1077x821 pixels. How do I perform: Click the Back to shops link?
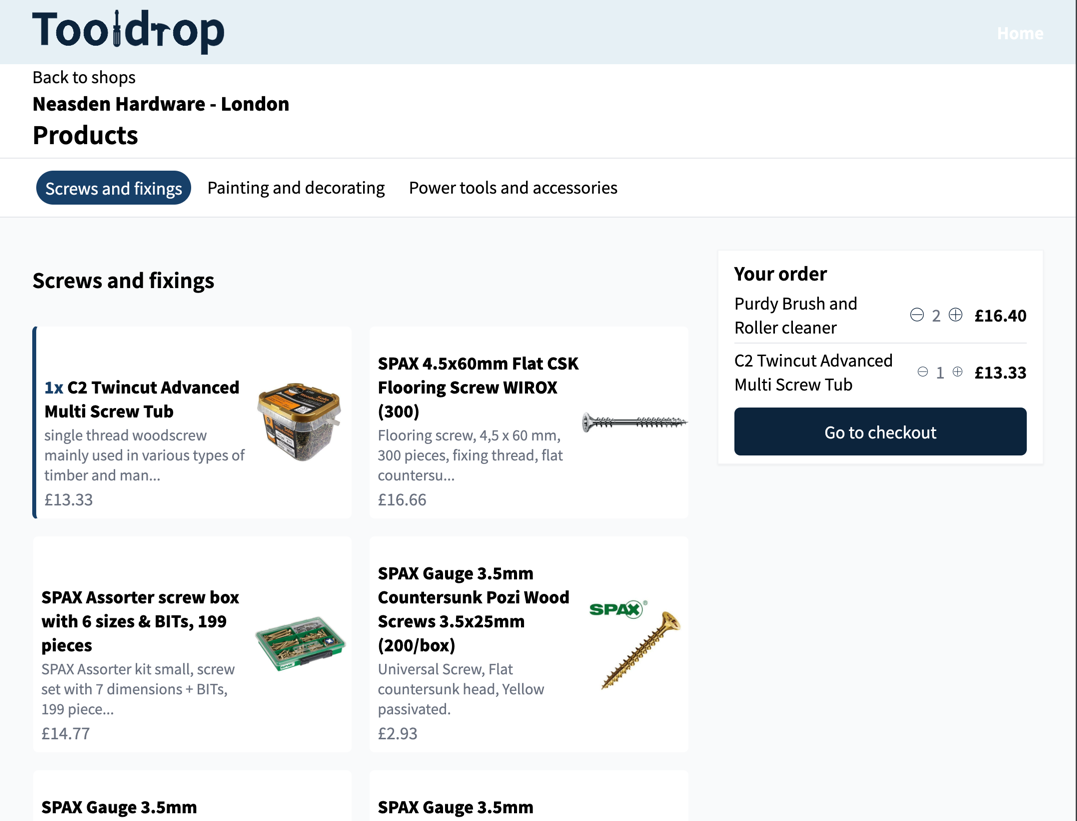point(83,77)
